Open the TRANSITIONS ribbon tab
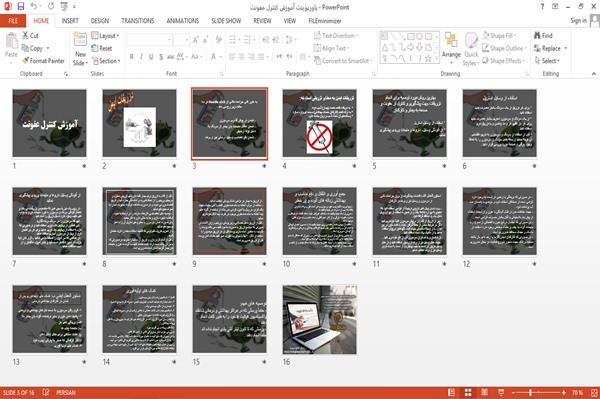600x399 pixels. (137, 21)
